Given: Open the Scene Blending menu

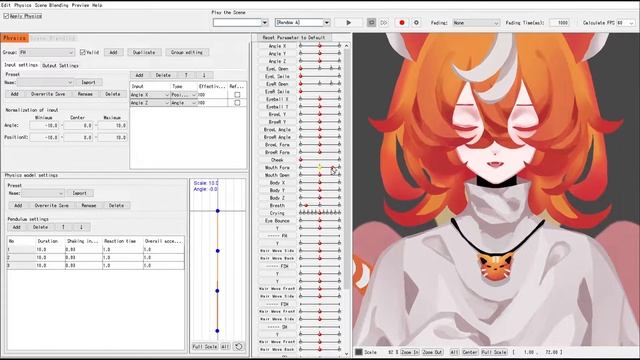Looking at the screenshot, I should (x=51, y=5).
